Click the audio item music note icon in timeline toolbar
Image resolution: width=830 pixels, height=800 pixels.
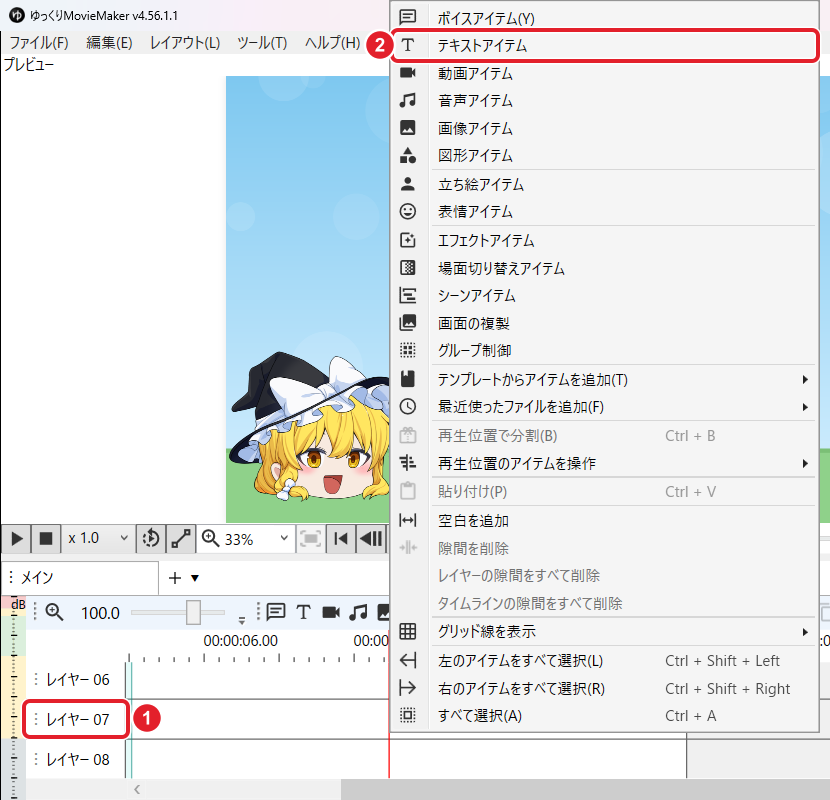point(358,613)
